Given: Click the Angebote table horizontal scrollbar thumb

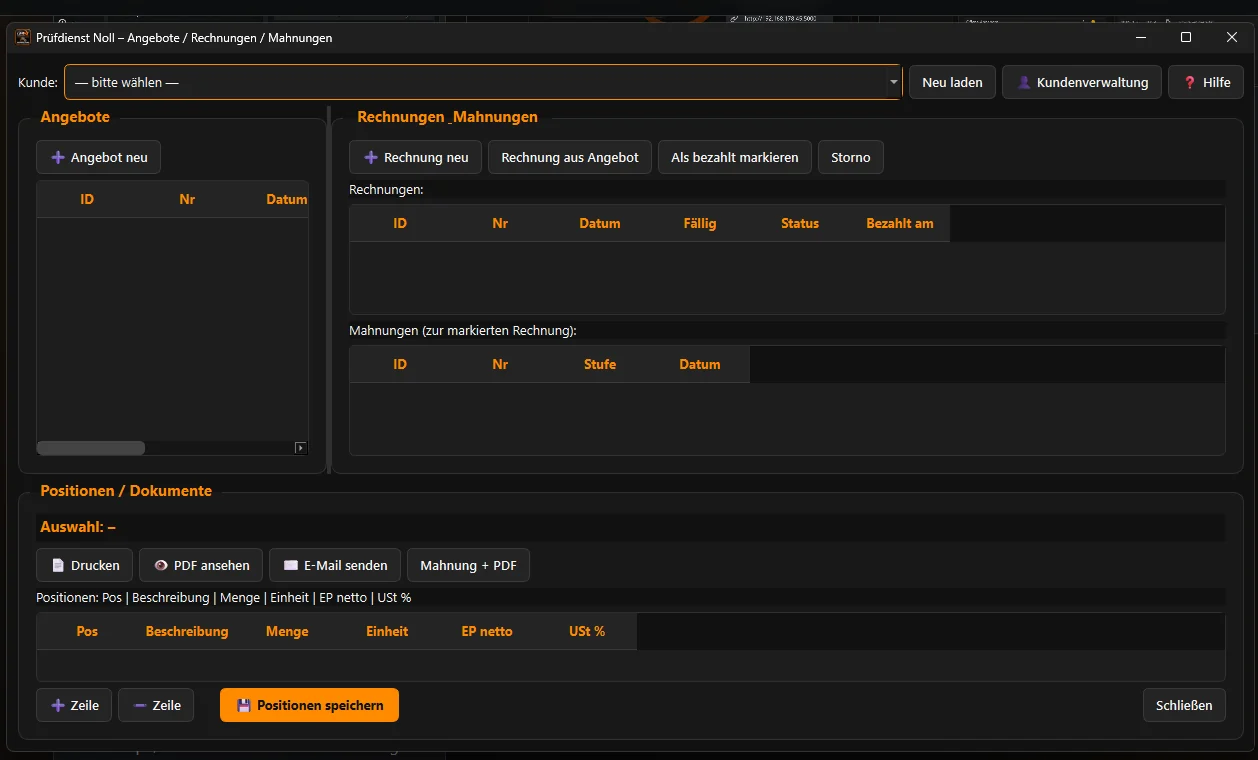Looking at the screenshot, I should click(x=91, y=448).
